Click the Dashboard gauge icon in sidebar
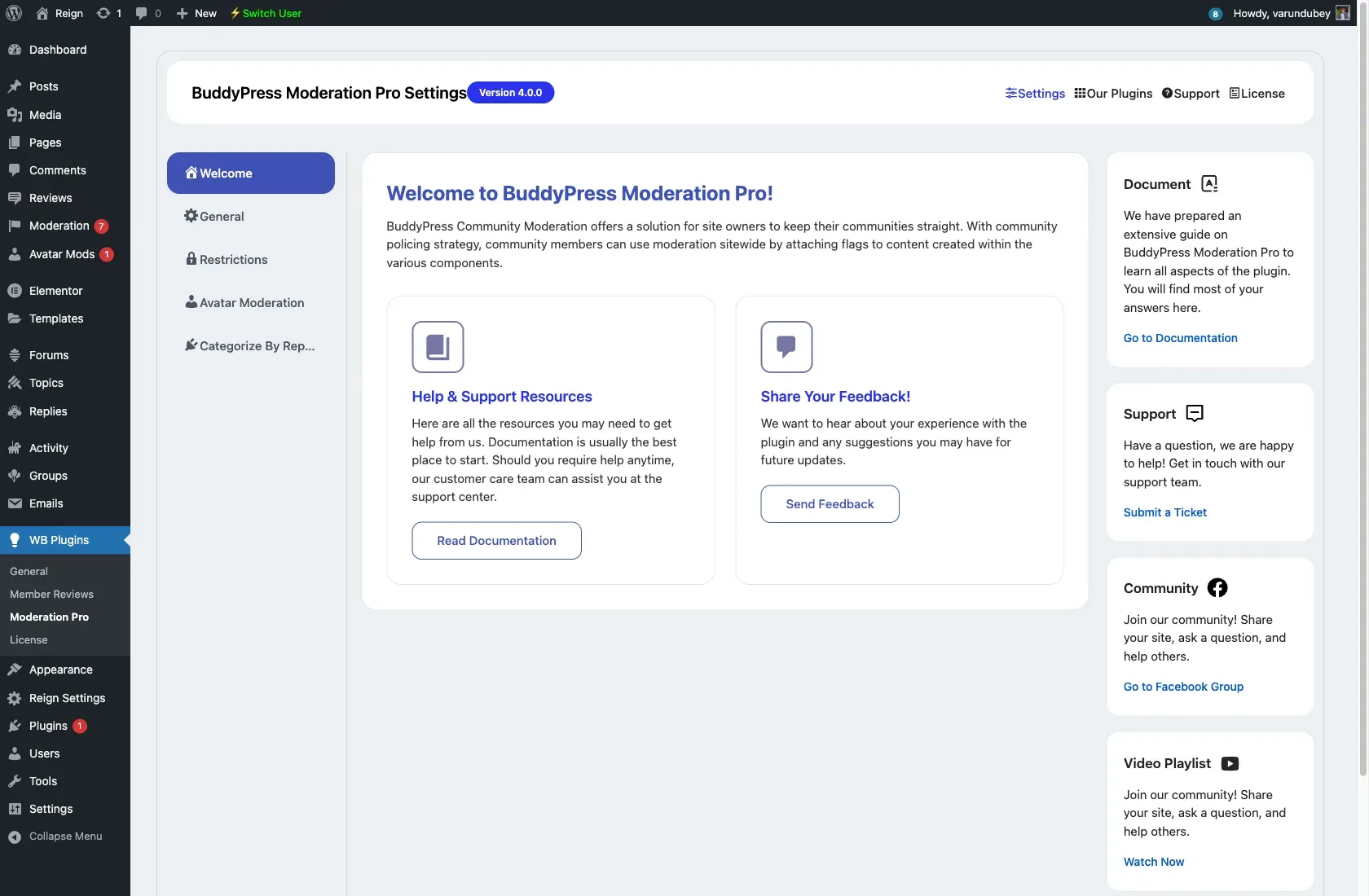1369x896 pixels. point(15,50)
